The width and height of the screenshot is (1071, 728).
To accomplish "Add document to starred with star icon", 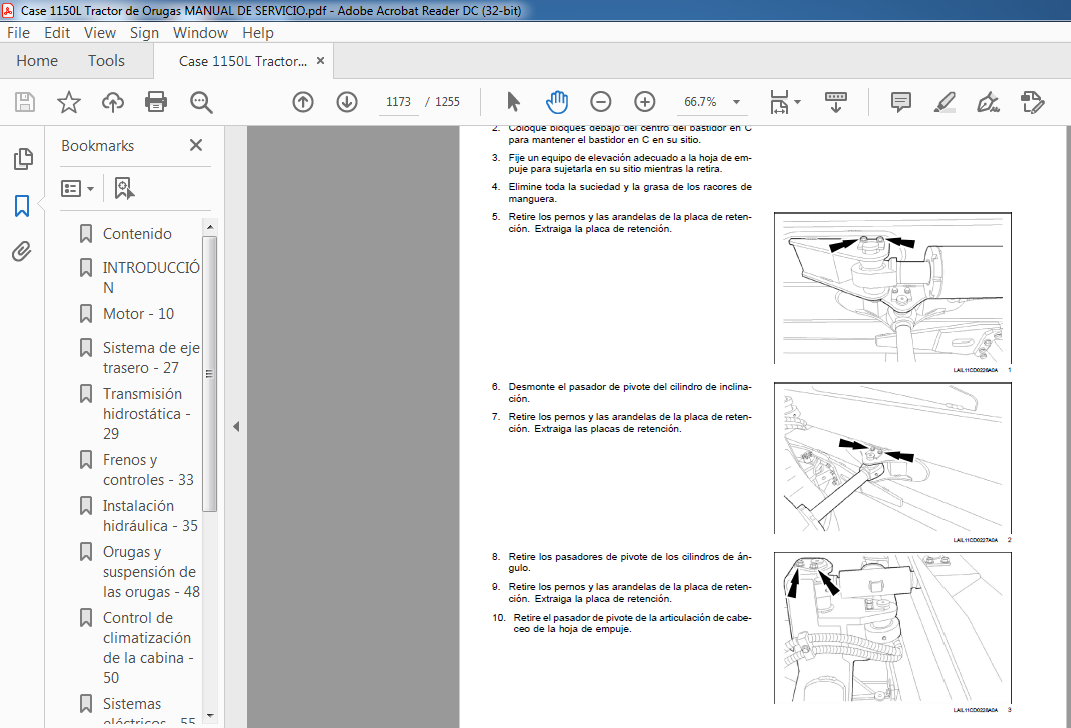I will click(69, 102).
